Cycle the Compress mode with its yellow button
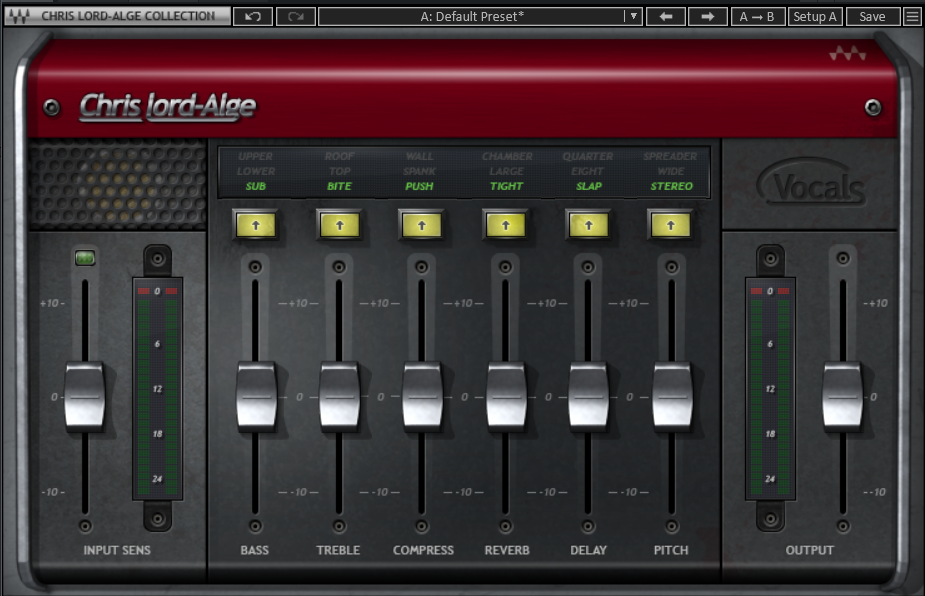 422,225
